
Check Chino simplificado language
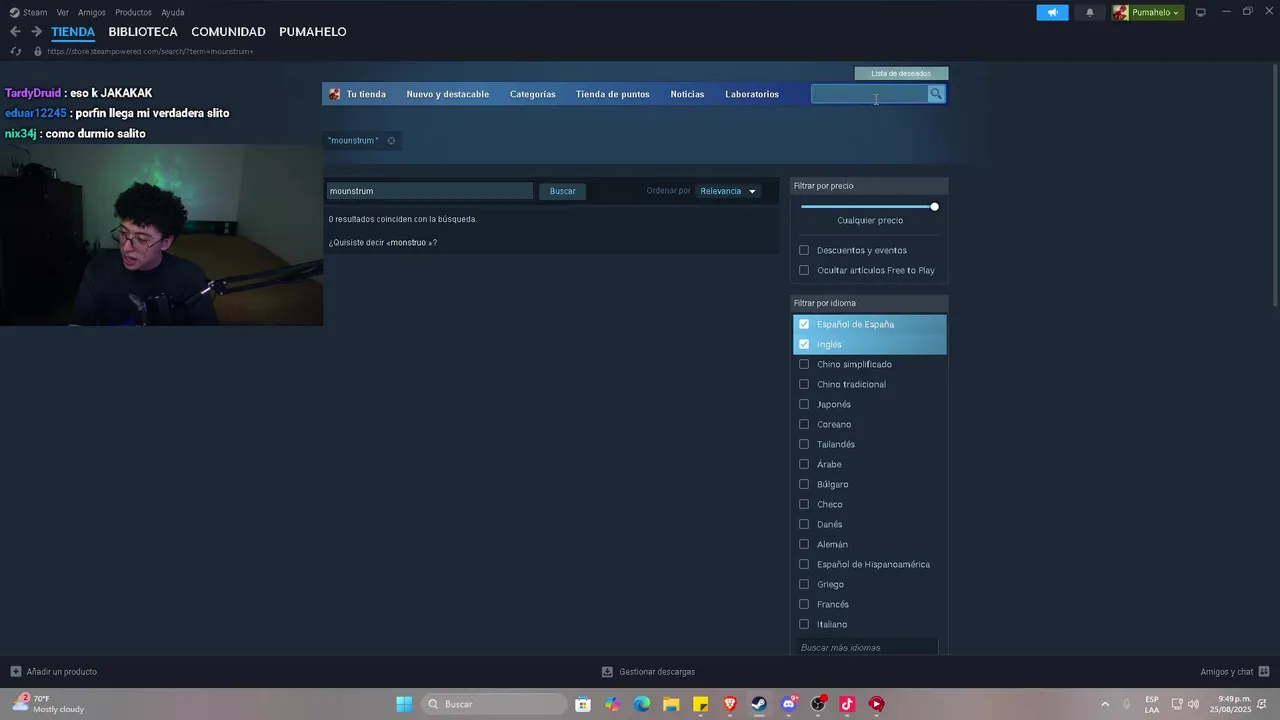pos(804,364)
